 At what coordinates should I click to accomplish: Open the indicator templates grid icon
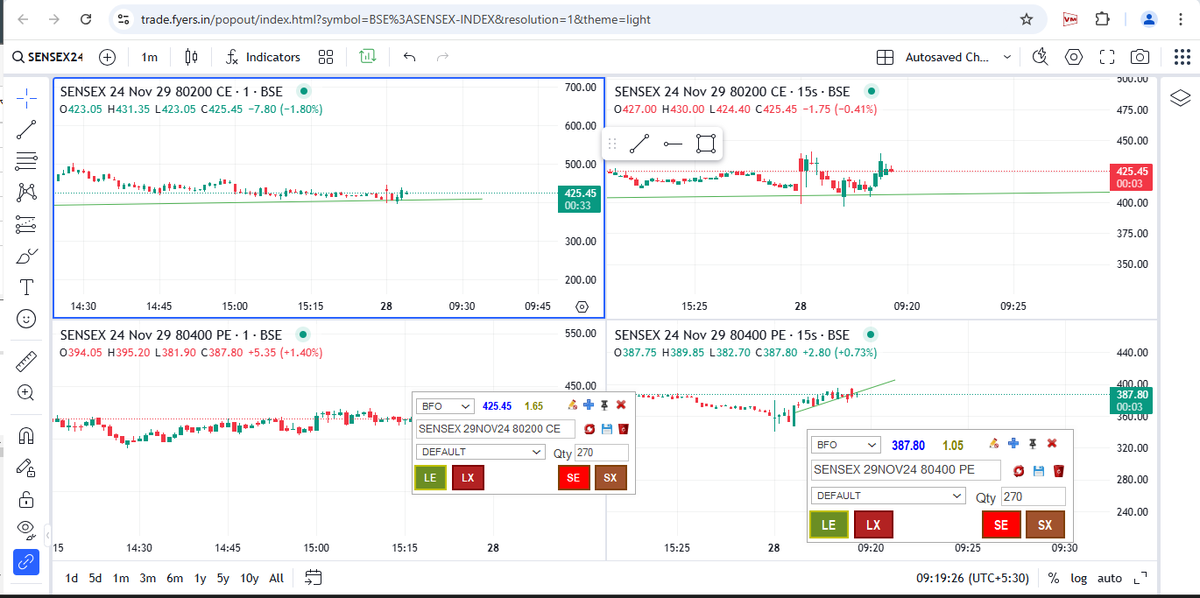326,57
